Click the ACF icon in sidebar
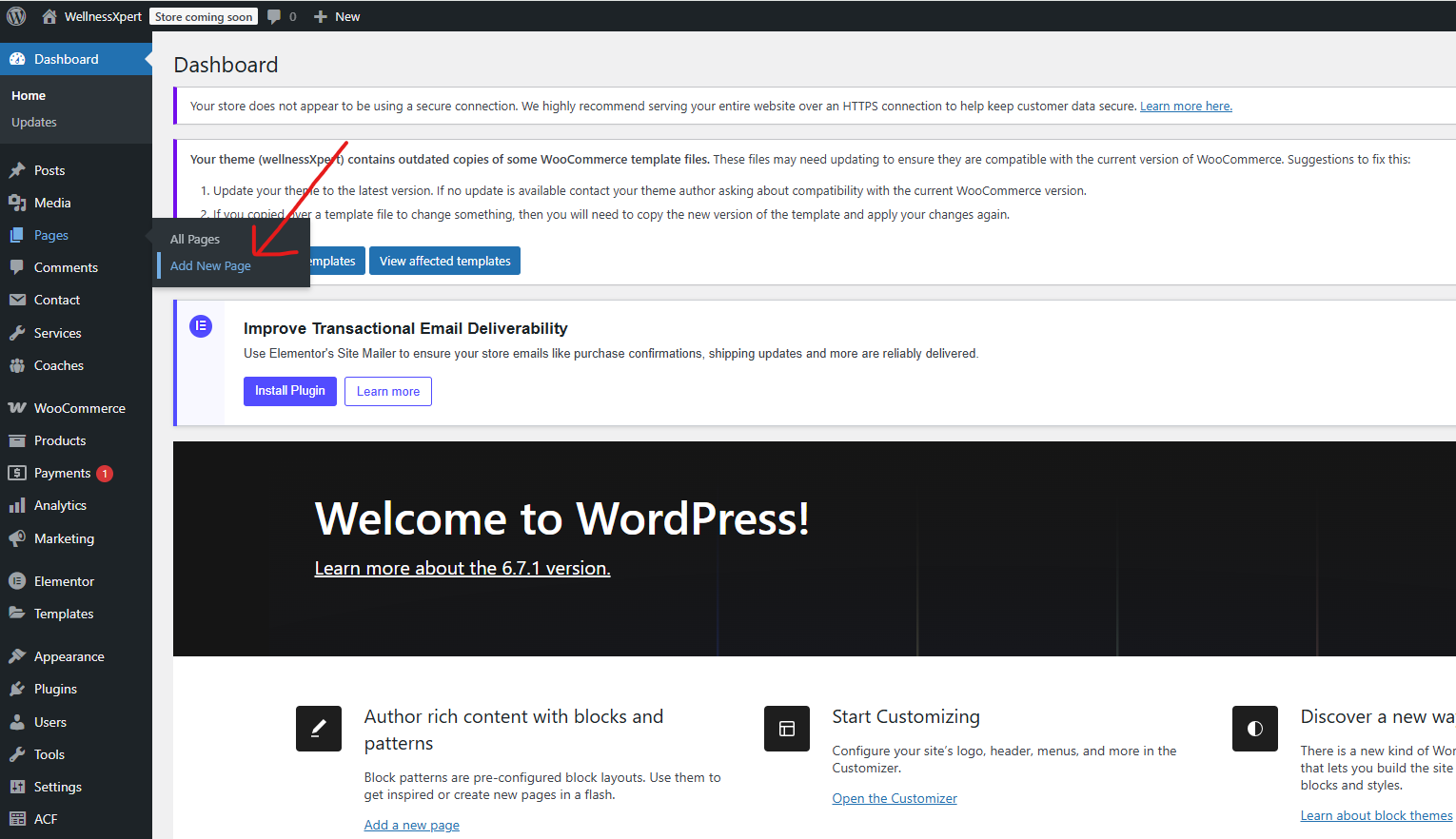The image size is (1456, 839). tap(17, 819)
